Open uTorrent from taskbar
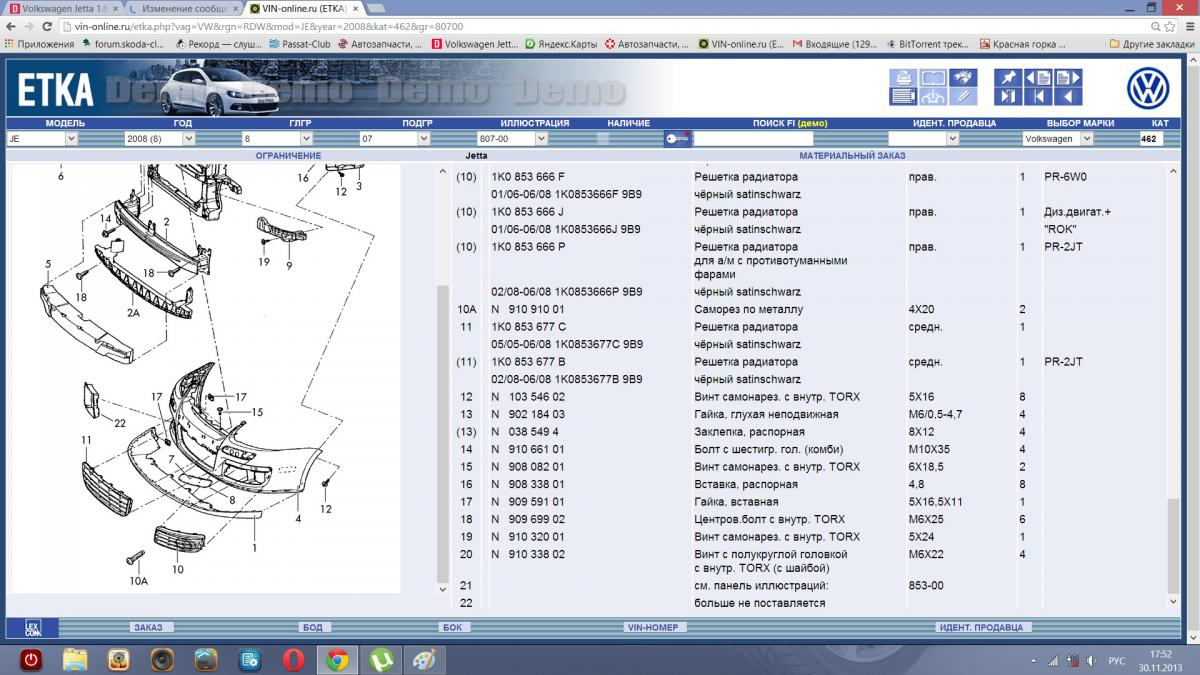 pyautogui.click(x=381, y=660)
